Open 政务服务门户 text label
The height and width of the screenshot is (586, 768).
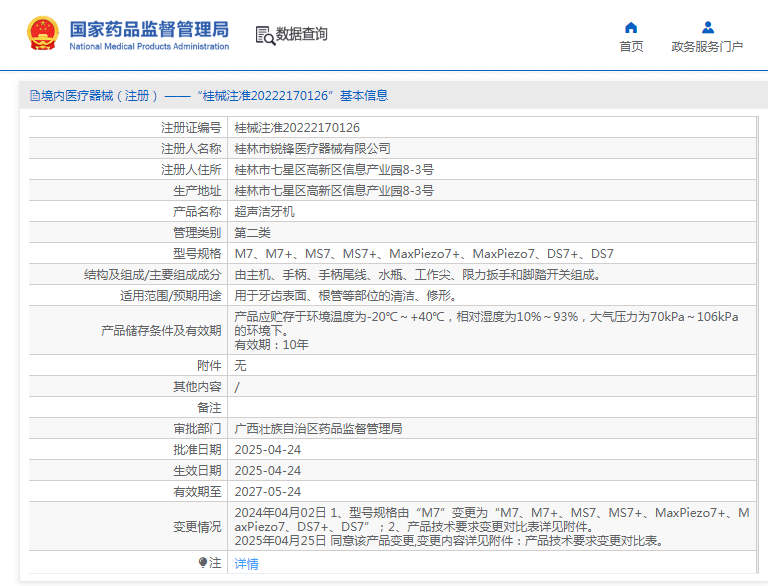[x=707, y=47]
